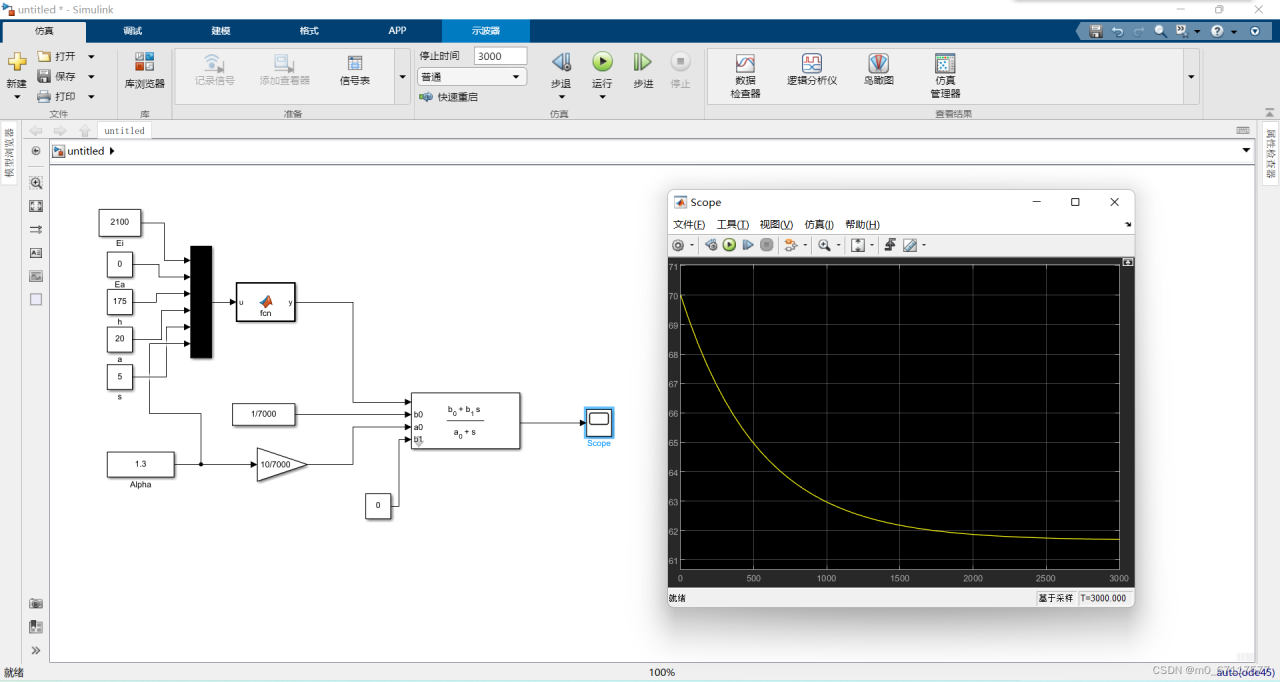Click the Scope zoom magnifier icon
This screenshot has height=682, width=1280.
tap(824, 245)
